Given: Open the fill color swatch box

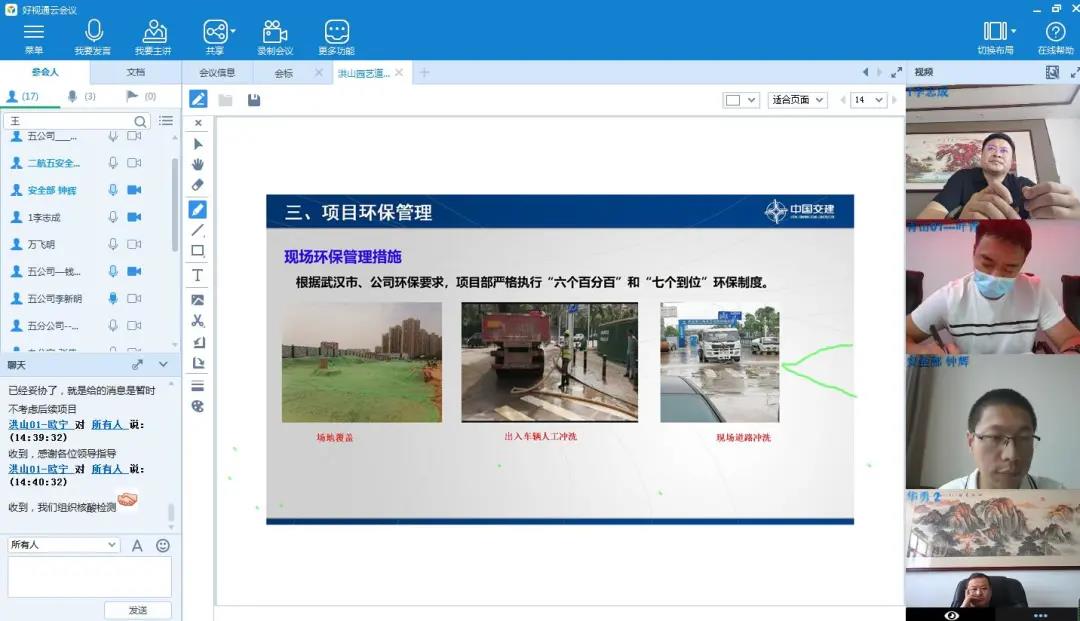Looking at the screenshot, I should click(x=739, y=100).
